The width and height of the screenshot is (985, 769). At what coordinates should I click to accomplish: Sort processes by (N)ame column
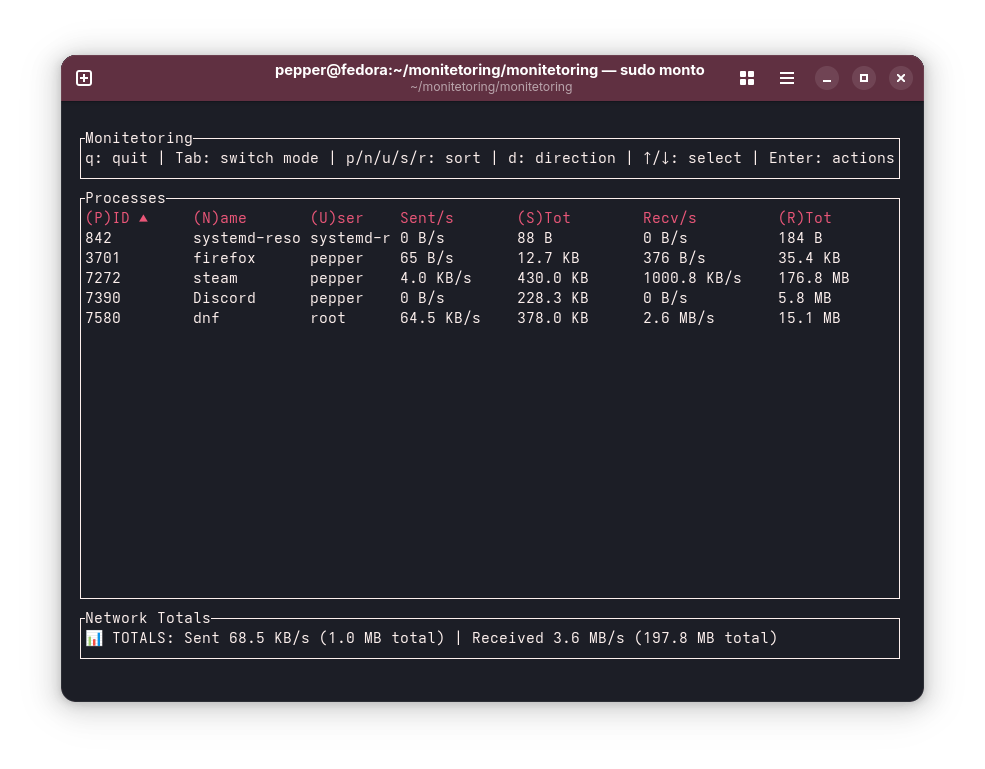(x=220, y=218)
